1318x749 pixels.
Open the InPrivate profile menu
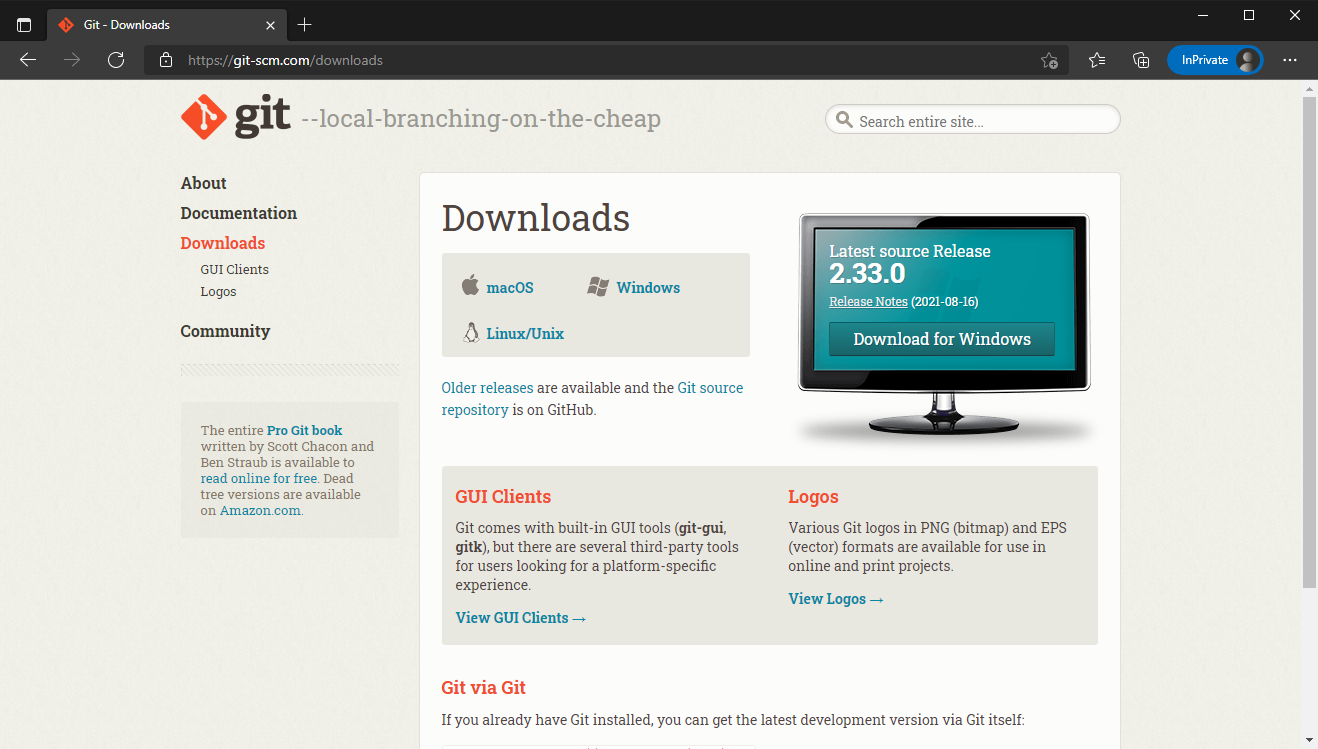pyautogui.click(x=1215, y=60)
